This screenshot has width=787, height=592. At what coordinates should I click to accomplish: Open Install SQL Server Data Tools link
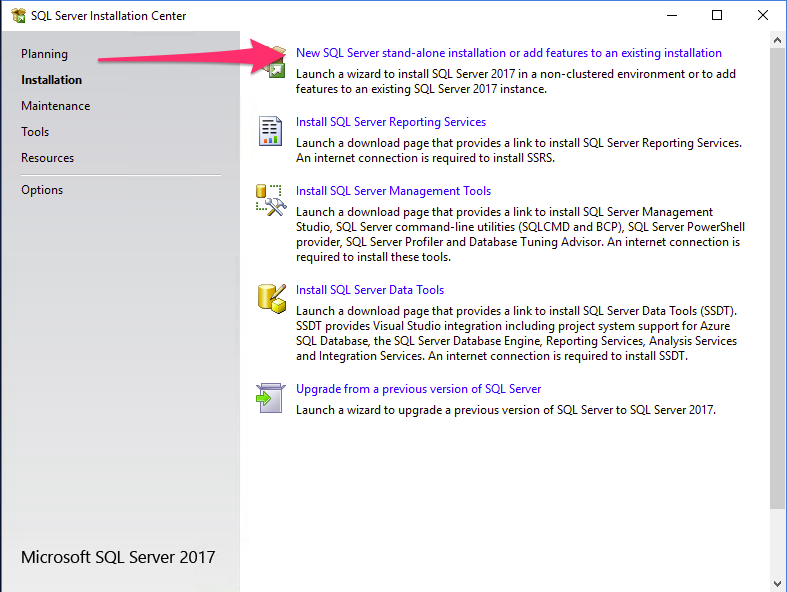(x=370, y=290)
